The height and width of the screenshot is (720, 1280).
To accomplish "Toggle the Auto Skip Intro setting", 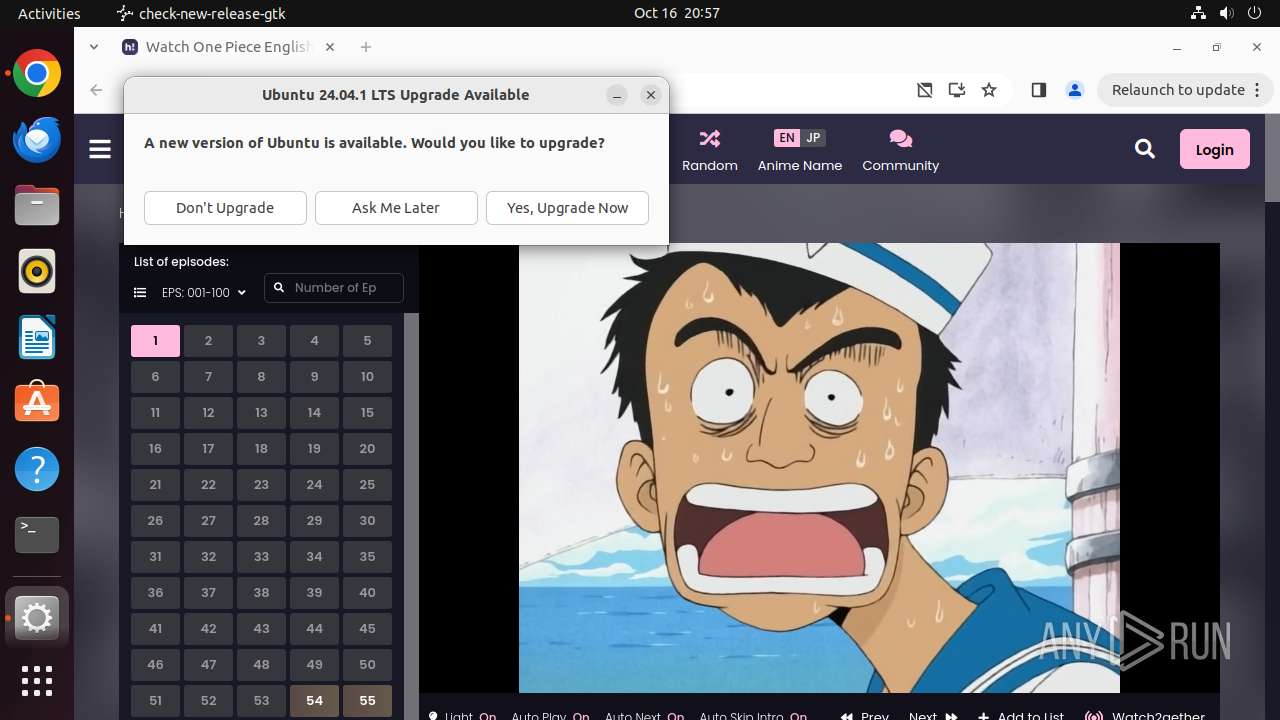I will [754, 716].
